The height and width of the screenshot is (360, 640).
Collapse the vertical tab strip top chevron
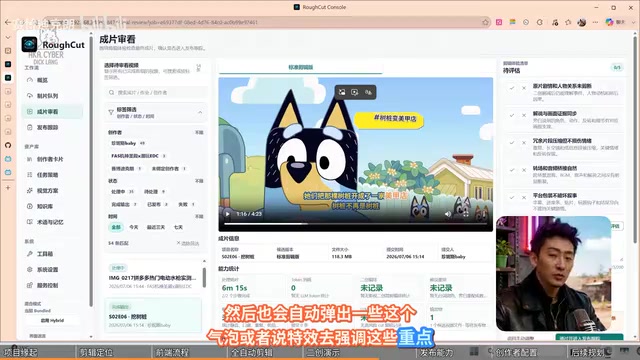[x=8, y=38]
